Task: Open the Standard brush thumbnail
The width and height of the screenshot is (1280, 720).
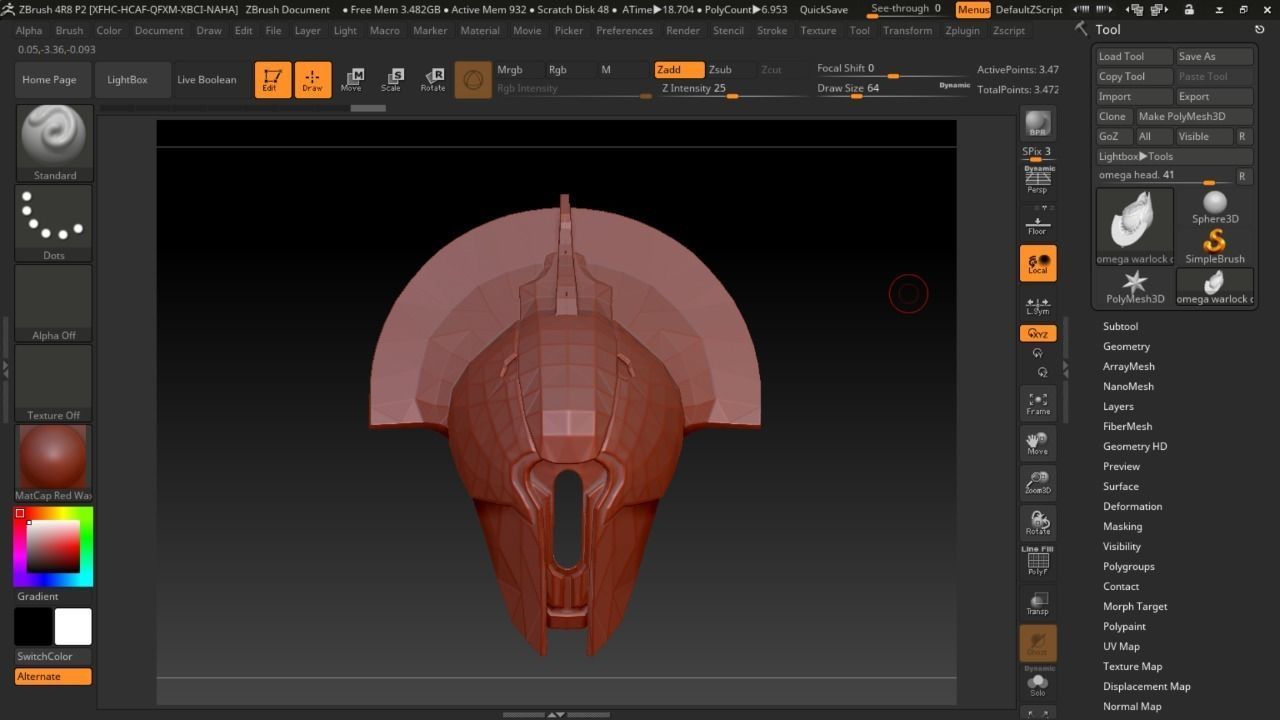Action: click(54, 143)
